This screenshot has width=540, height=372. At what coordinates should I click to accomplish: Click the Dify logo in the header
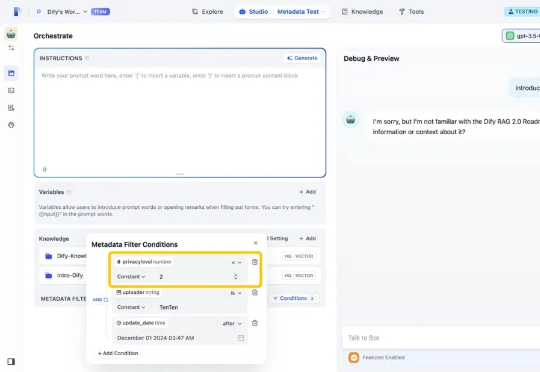coord(17,12)
